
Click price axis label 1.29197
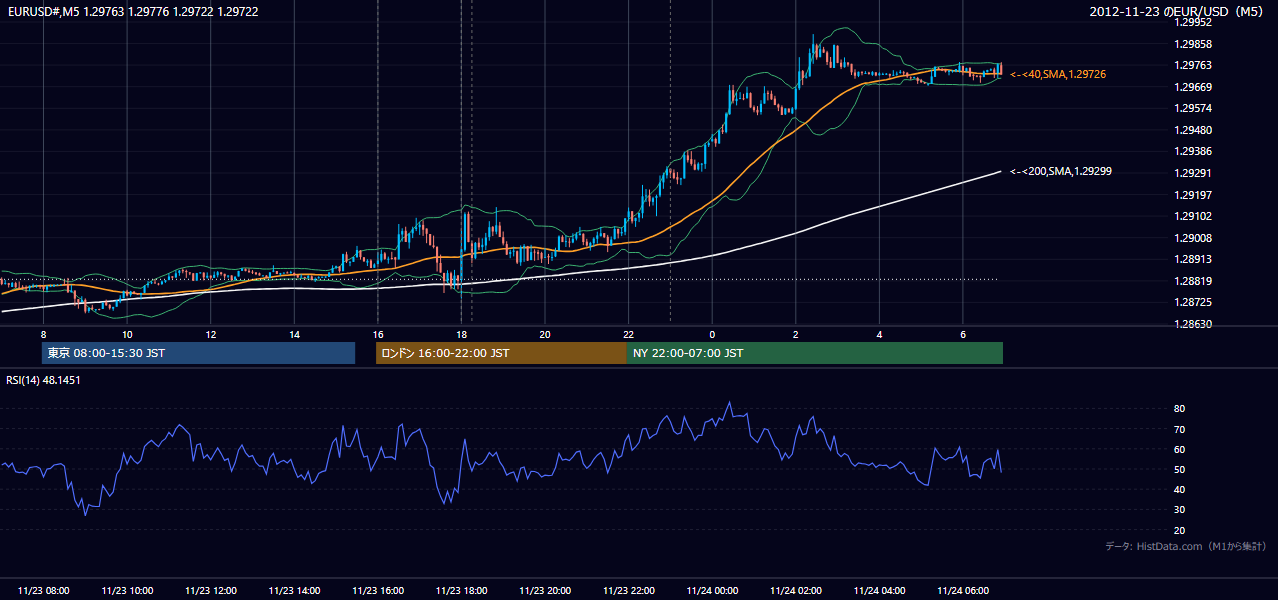click(1192, 194)
